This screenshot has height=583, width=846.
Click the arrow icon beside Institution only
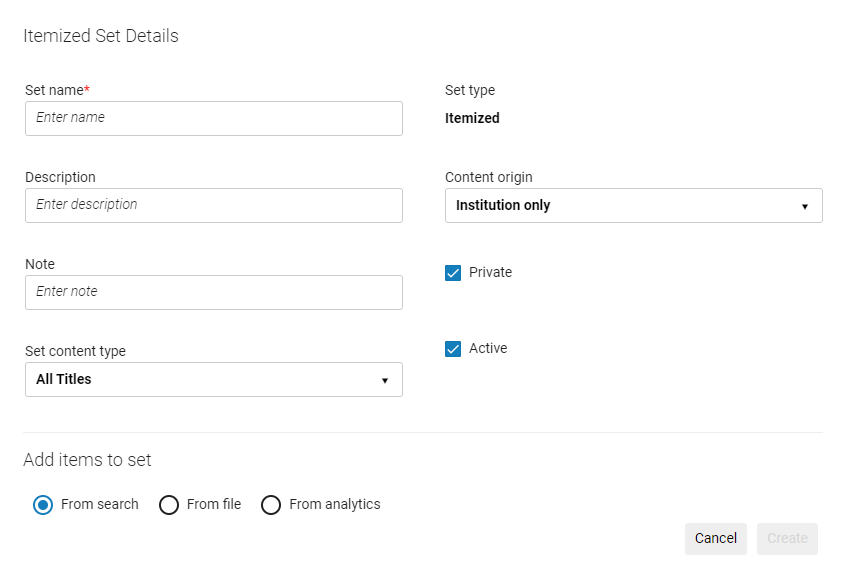(804, 206)
